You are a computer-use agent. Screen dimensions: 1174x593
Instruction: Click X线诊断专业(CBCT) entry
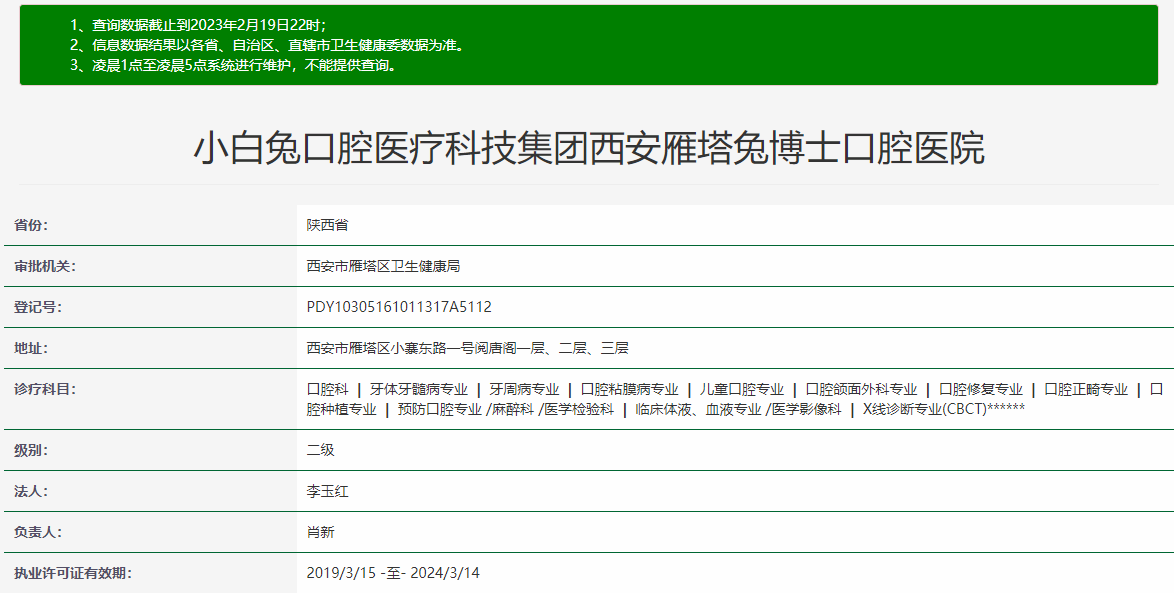point(944,410)
